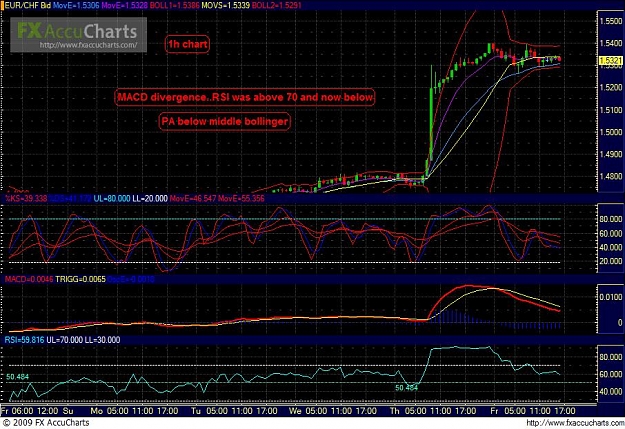Click the 0 label on the MACD axis
This screenshot has height=429, width=625.
tap(619, 323)
